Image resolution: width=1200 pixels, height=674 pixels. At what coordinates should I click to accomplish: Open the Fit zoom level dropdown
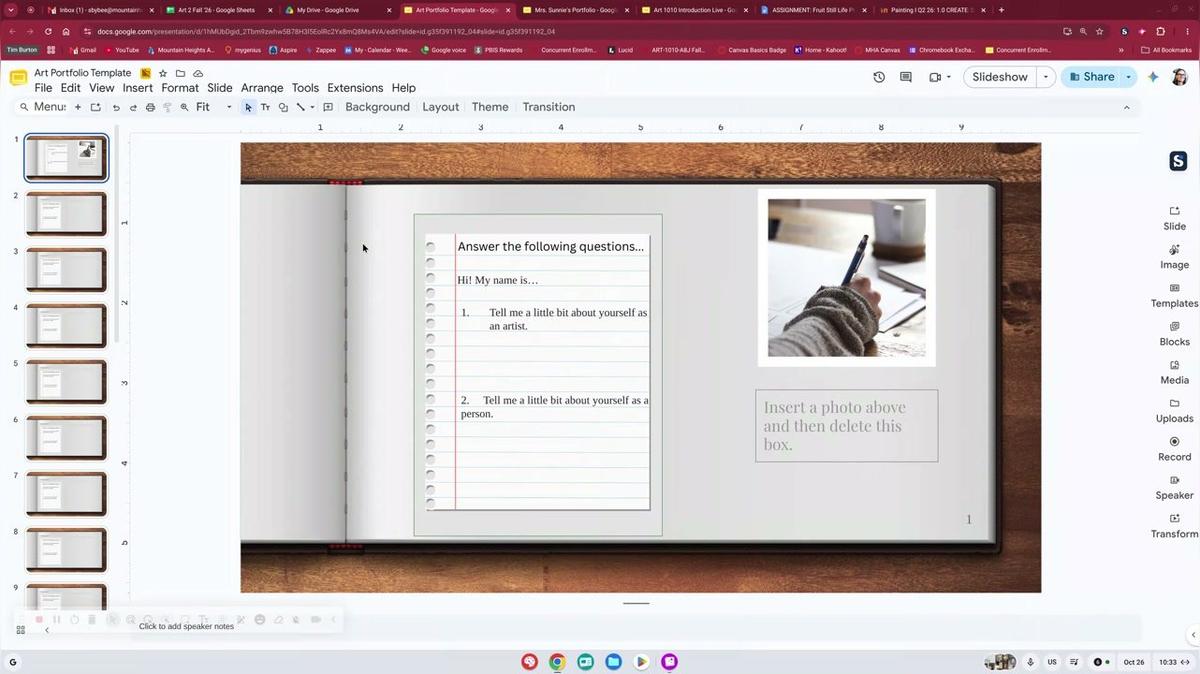[214, 107]
